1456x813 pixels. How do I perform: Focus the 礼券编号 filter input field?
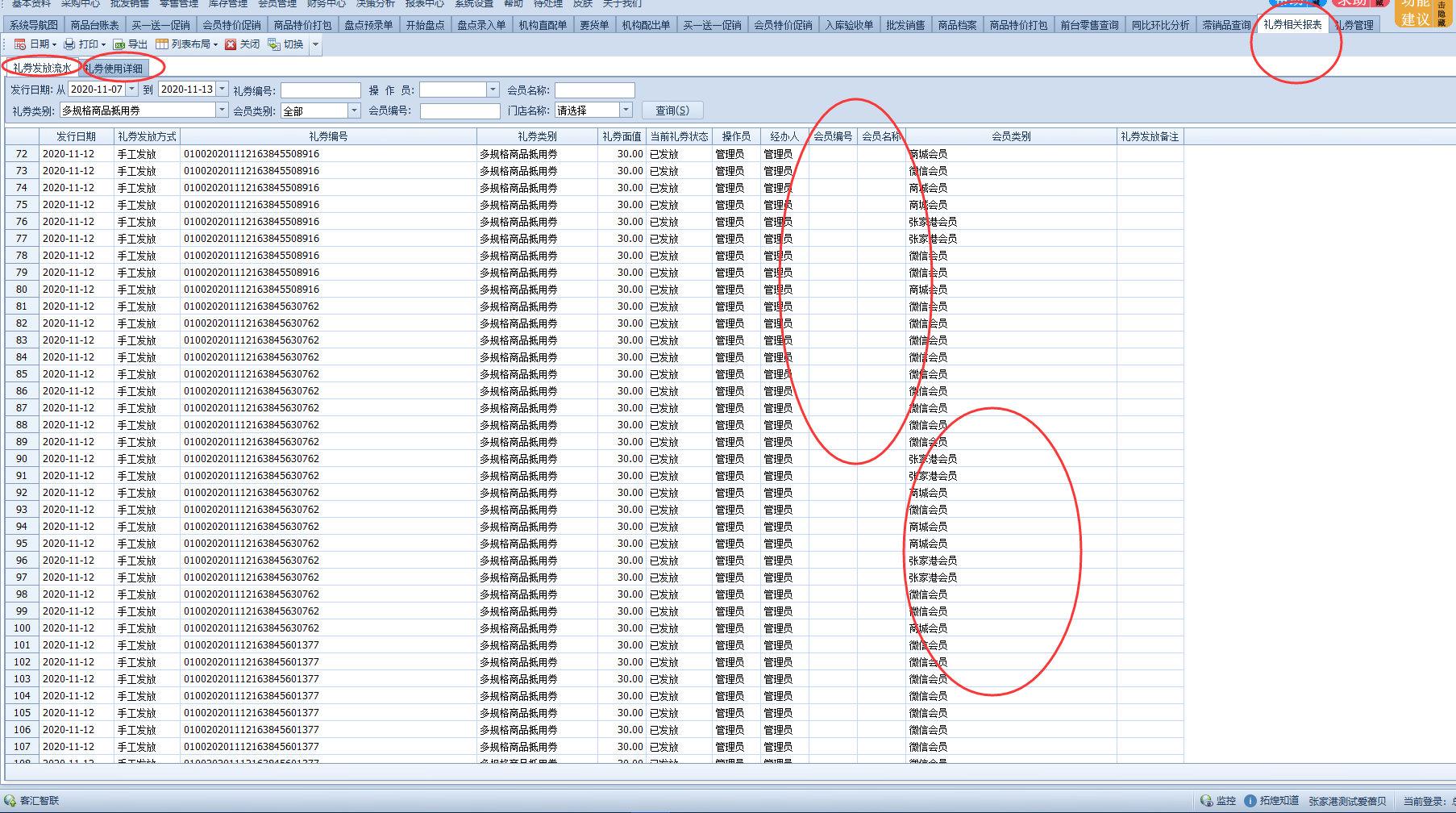[320, 90]
